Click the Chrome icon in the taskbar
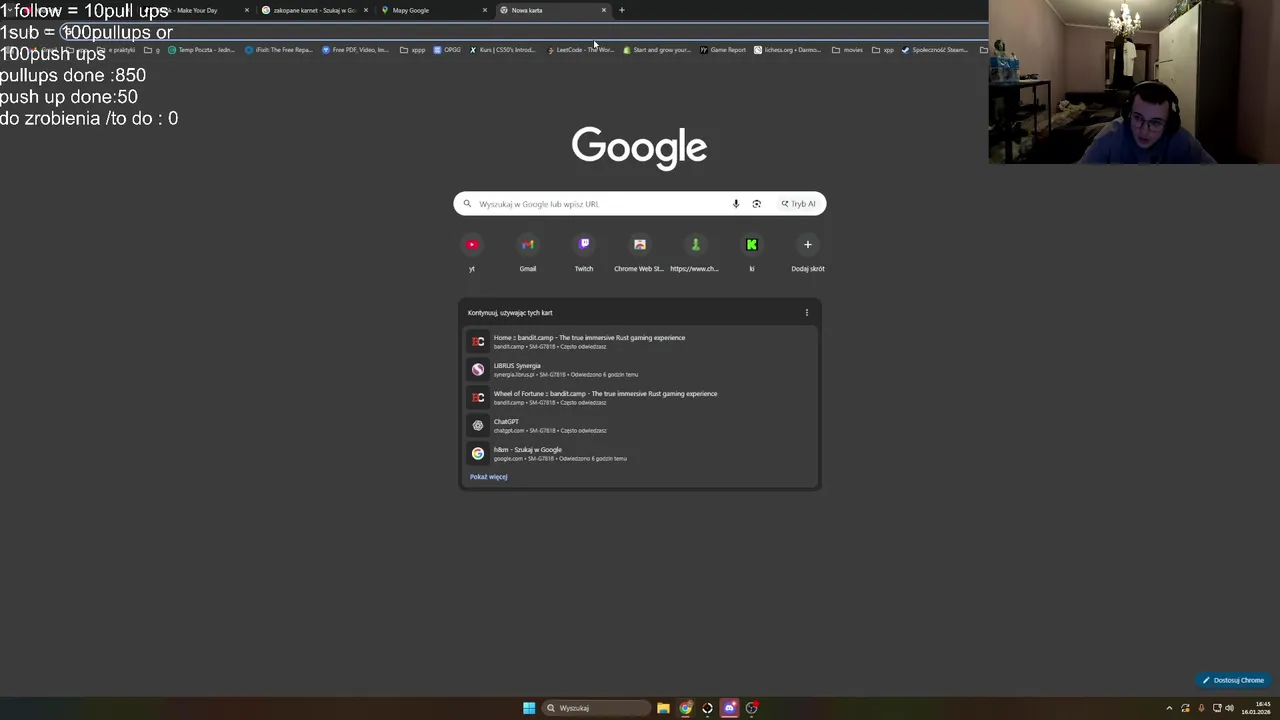Viewport: 1280px width, 720px height. (x=685, y=708)
